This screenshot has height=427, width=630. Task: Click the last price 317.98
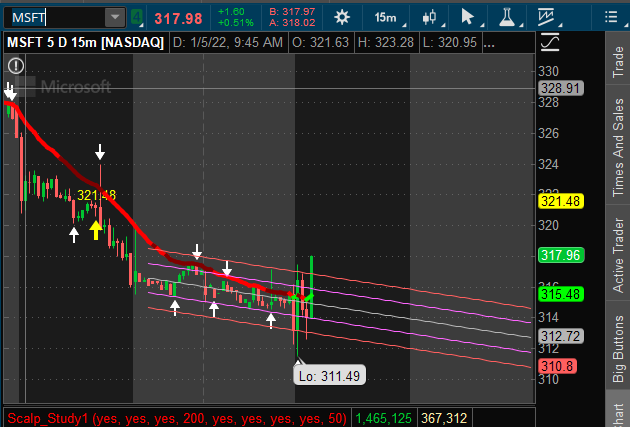[x=178, y=18]
